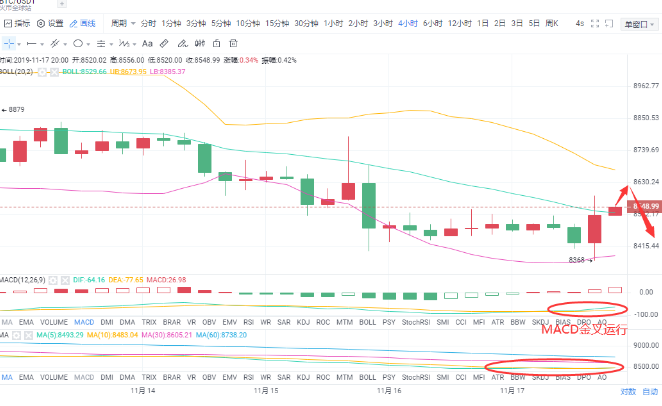
Task: Select the wave pattern drawing tool
Action: point(124,43)
